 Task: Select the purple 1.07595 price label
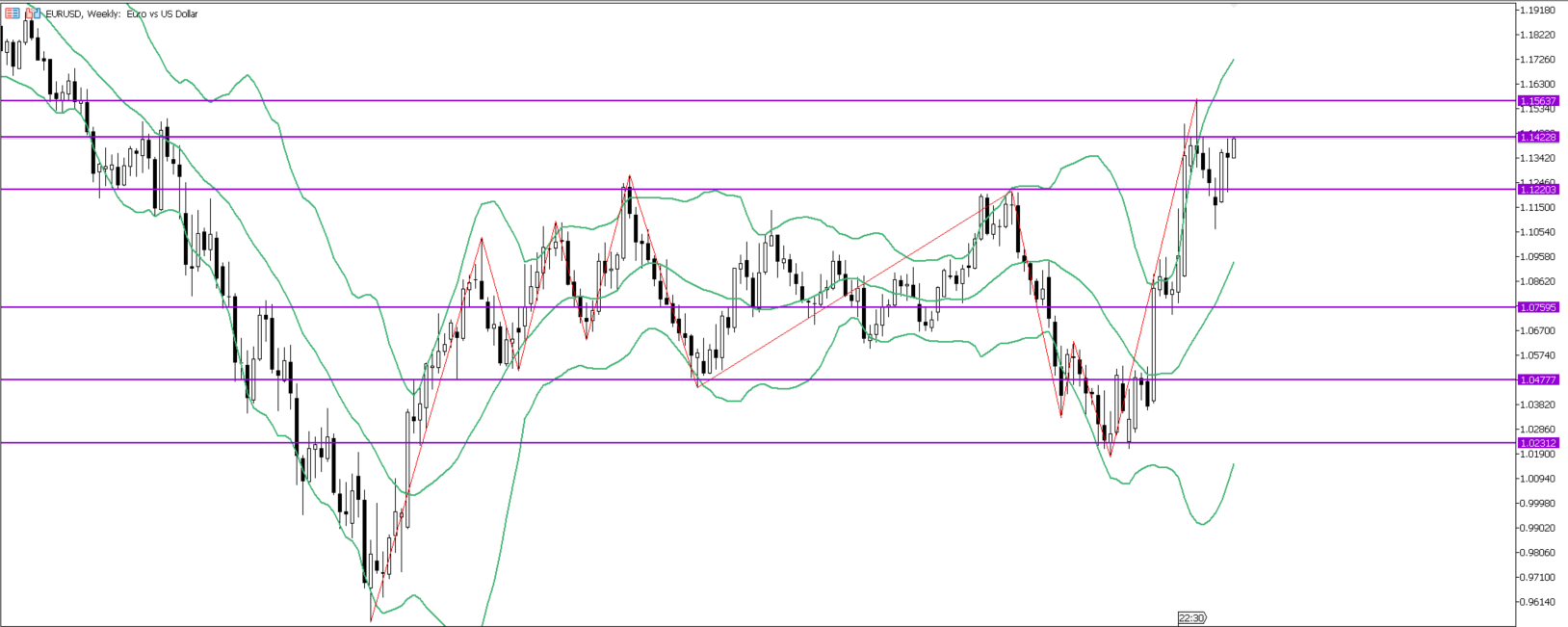pyautogui.click(x=1537, y=307)
